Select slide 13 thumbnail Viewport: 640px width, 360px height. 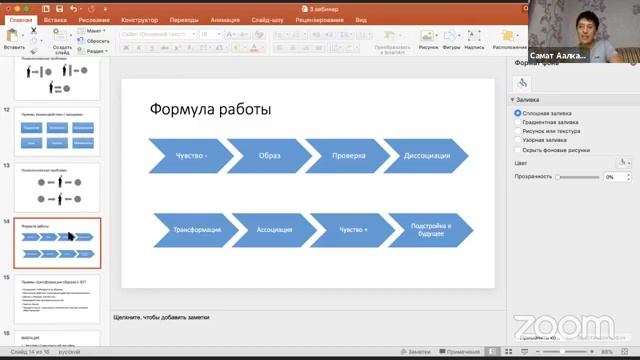tap(57, 187)
